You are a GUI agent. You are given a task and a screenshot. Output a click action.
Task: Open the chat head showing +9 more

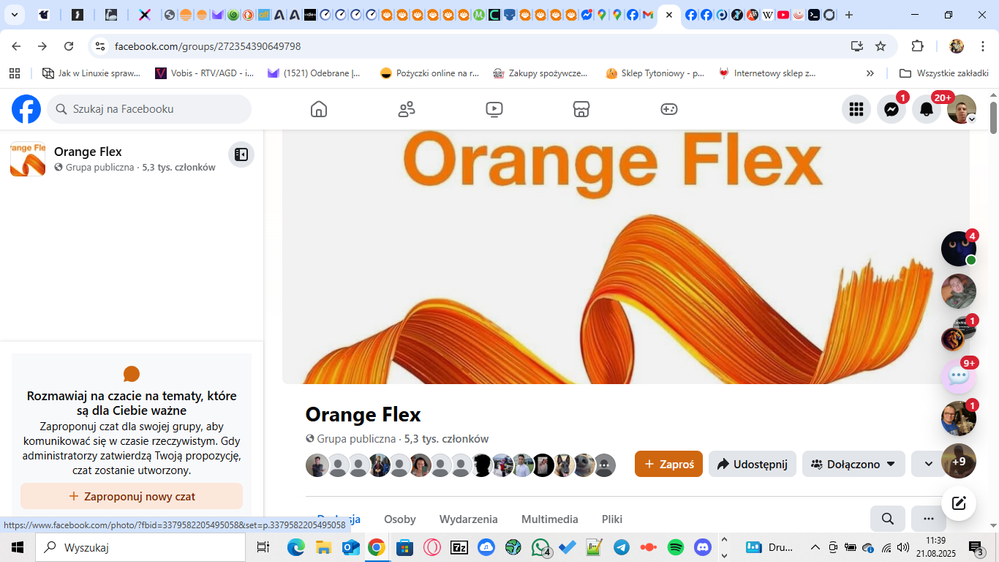pyautogui.click(x=959, y=461)
